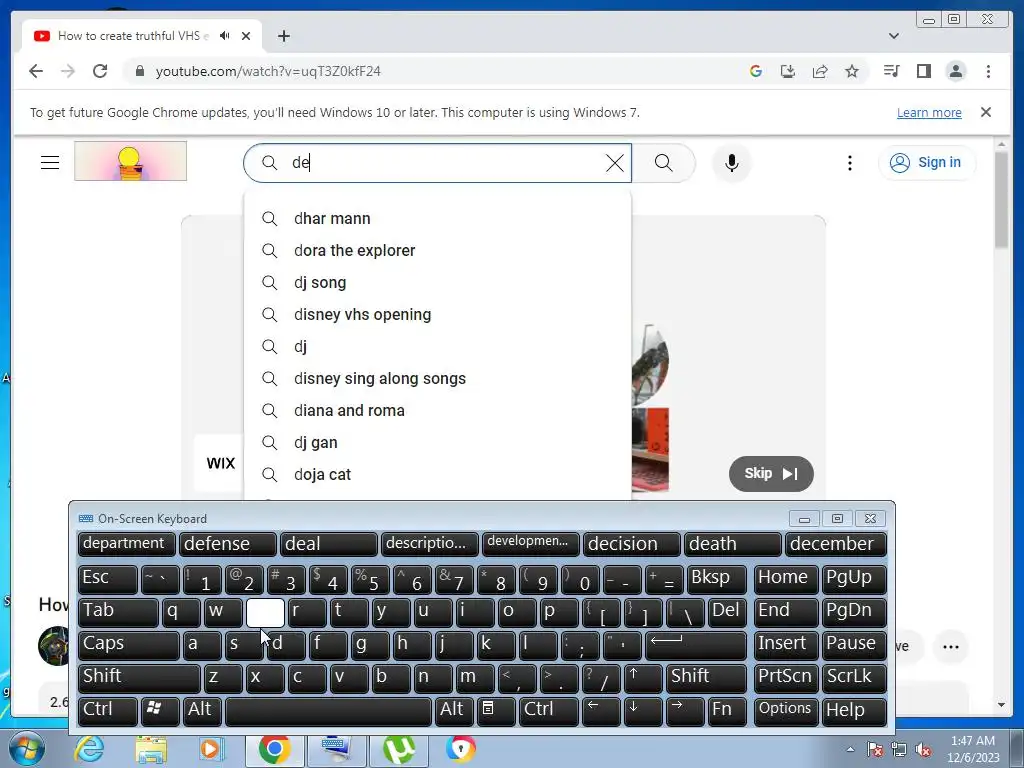
Task: Open Chrome's three-dot menu
Action: (988, 71)
